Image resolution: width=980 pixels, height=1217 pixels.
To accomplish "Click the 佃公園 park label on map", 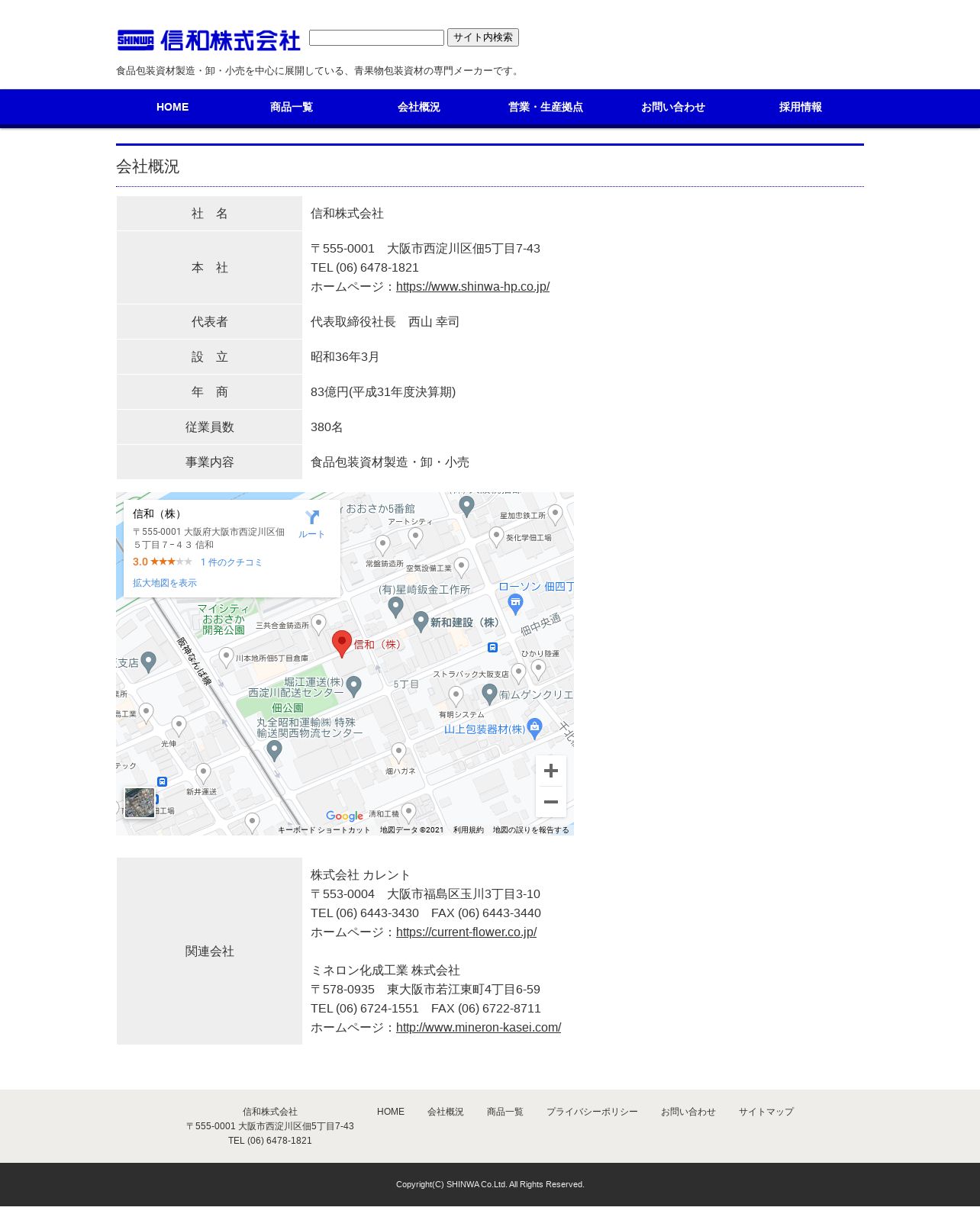I will 288,708.
